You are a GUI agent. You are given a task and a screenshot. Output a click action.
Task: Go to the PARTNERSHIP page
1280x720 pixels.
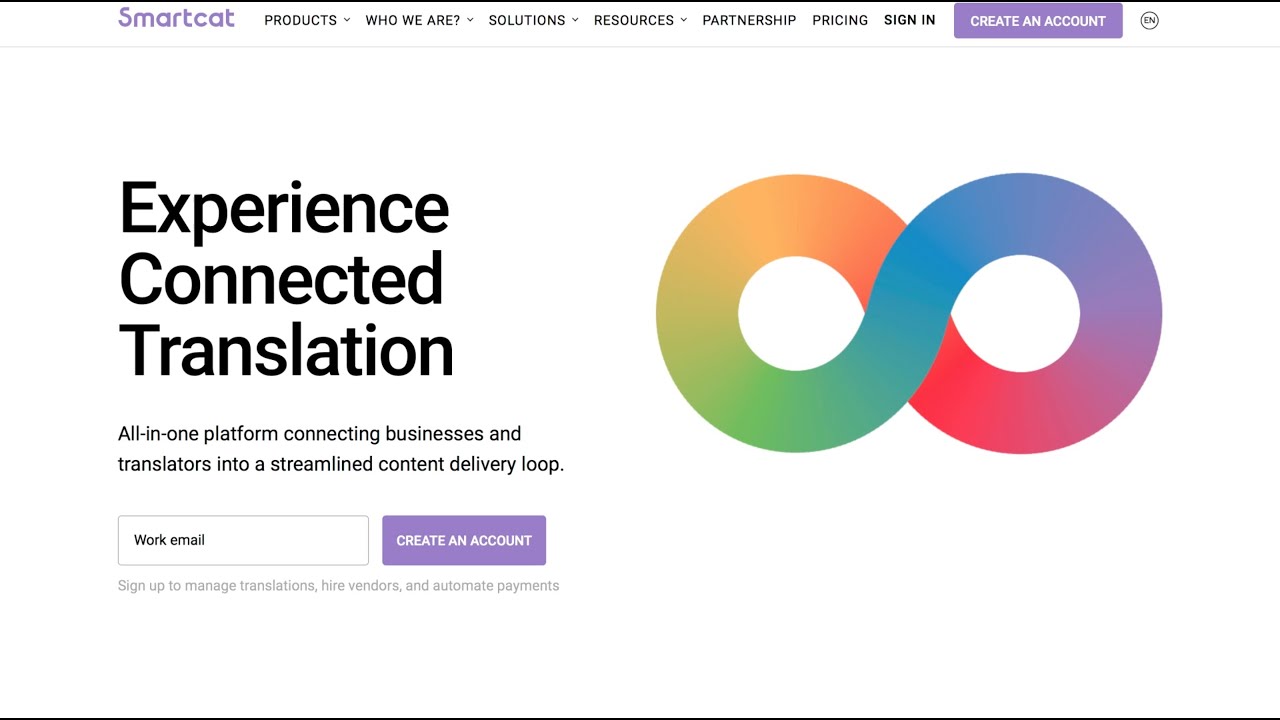749,20
